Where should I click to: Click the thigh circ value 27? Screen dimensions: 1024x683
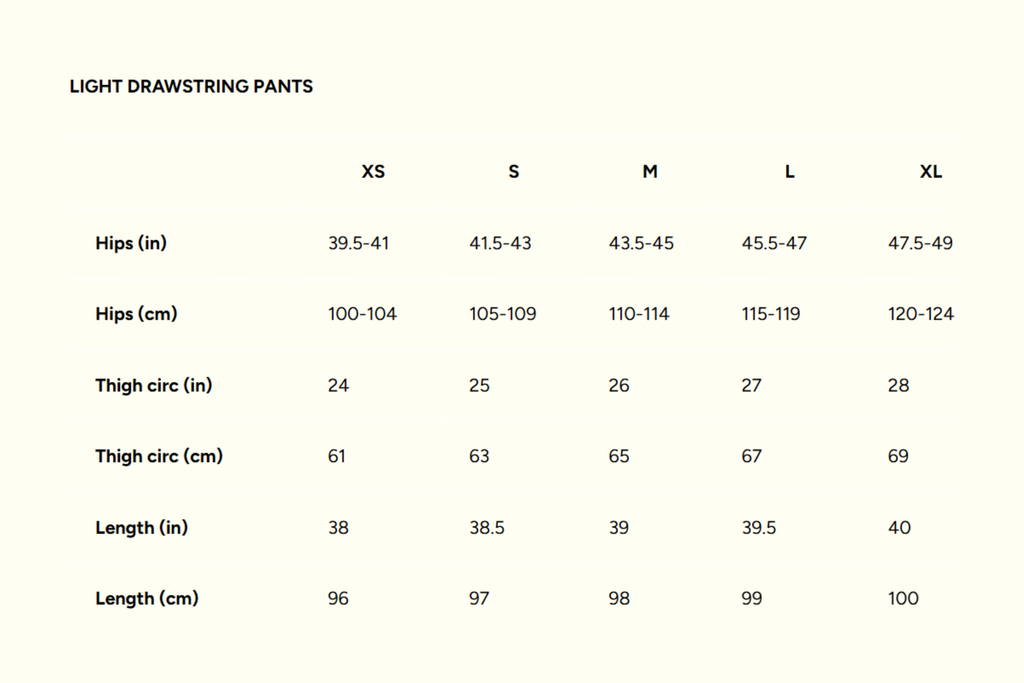coord(751,385)
